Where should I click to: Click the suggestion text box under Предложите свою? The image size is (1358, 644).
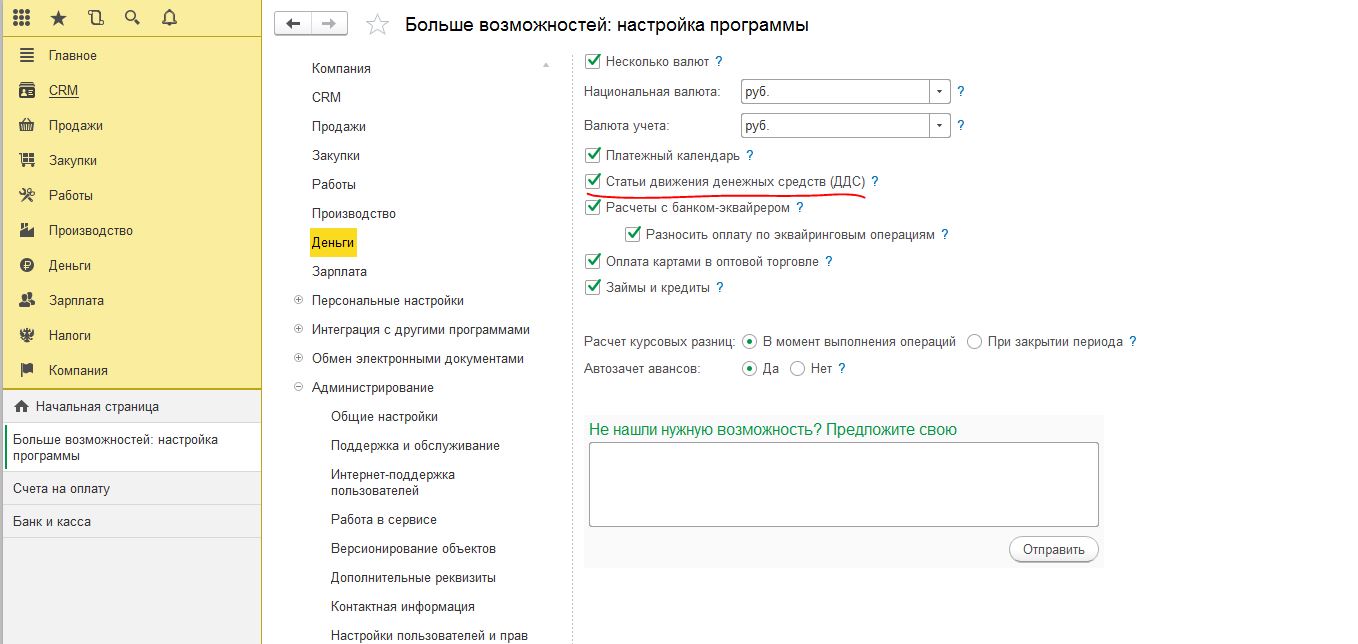coord(843,484)
